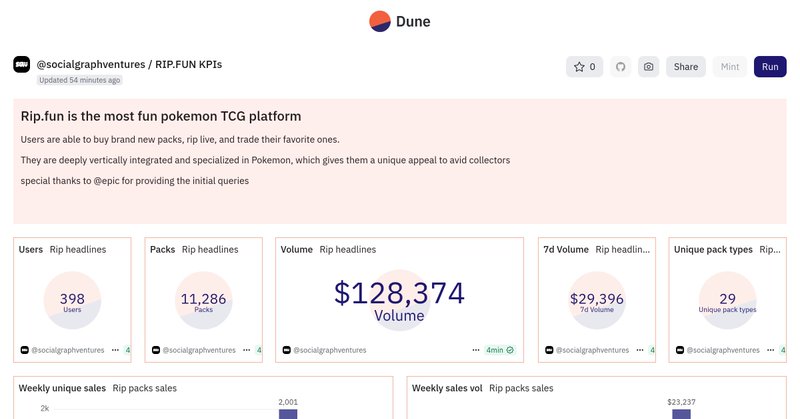Click the $29,396 7d Volume value

pyautogui.click(x=596, y=299)
